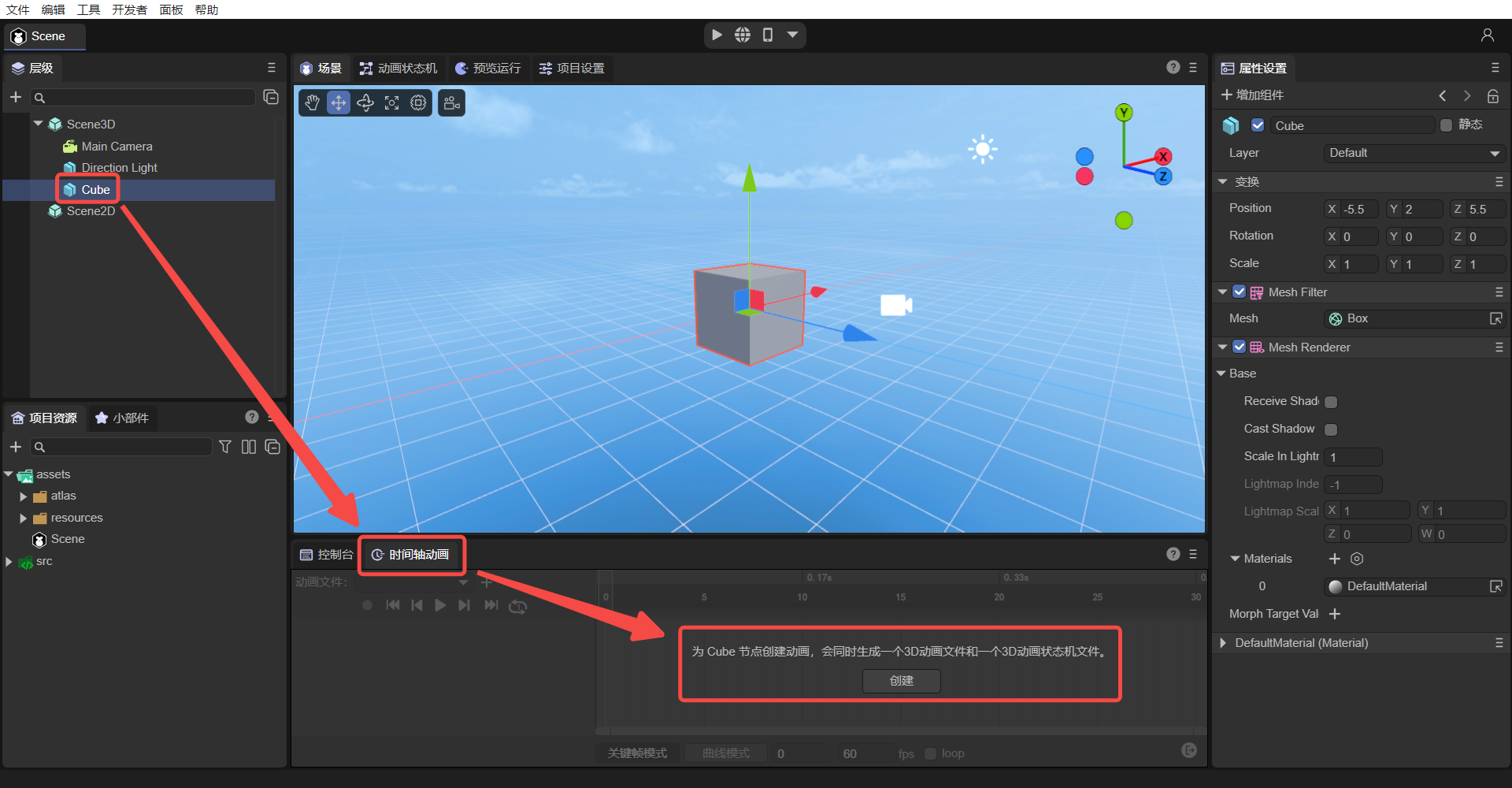Image resolution: width=1512 pixels, height=788 pixels.
Task: Switch to the 动画状态机 tab
Action: tap(398, 69)
